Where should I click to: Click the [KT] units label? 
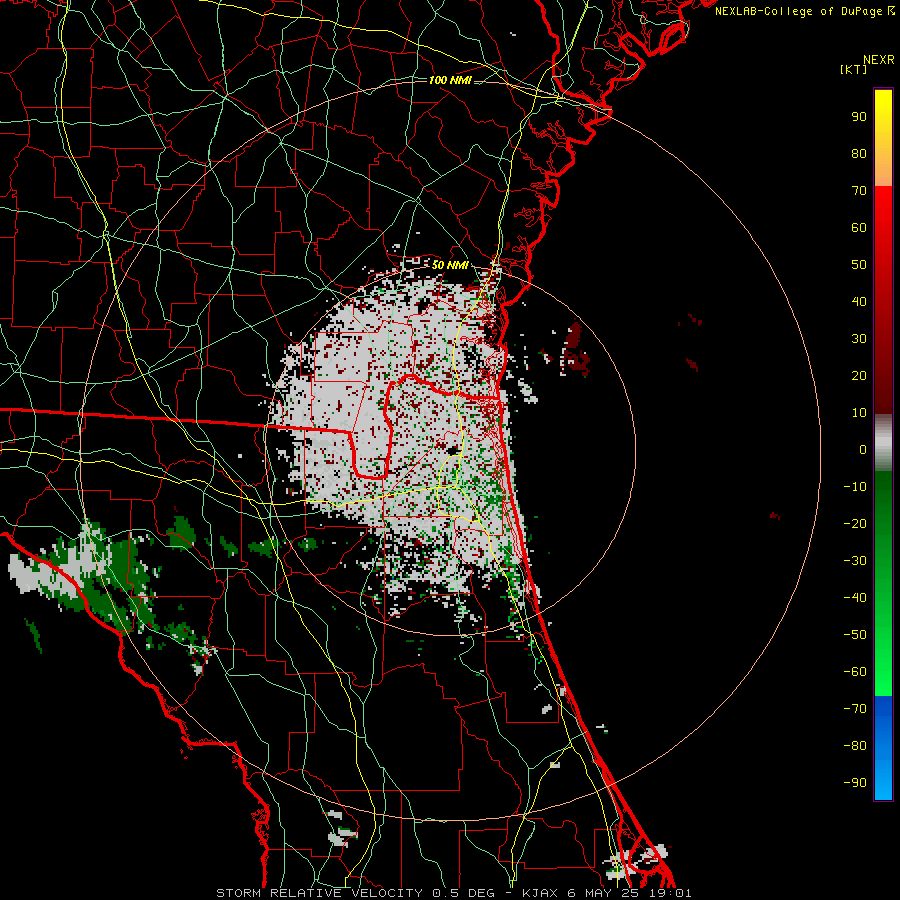click(854, 69)
